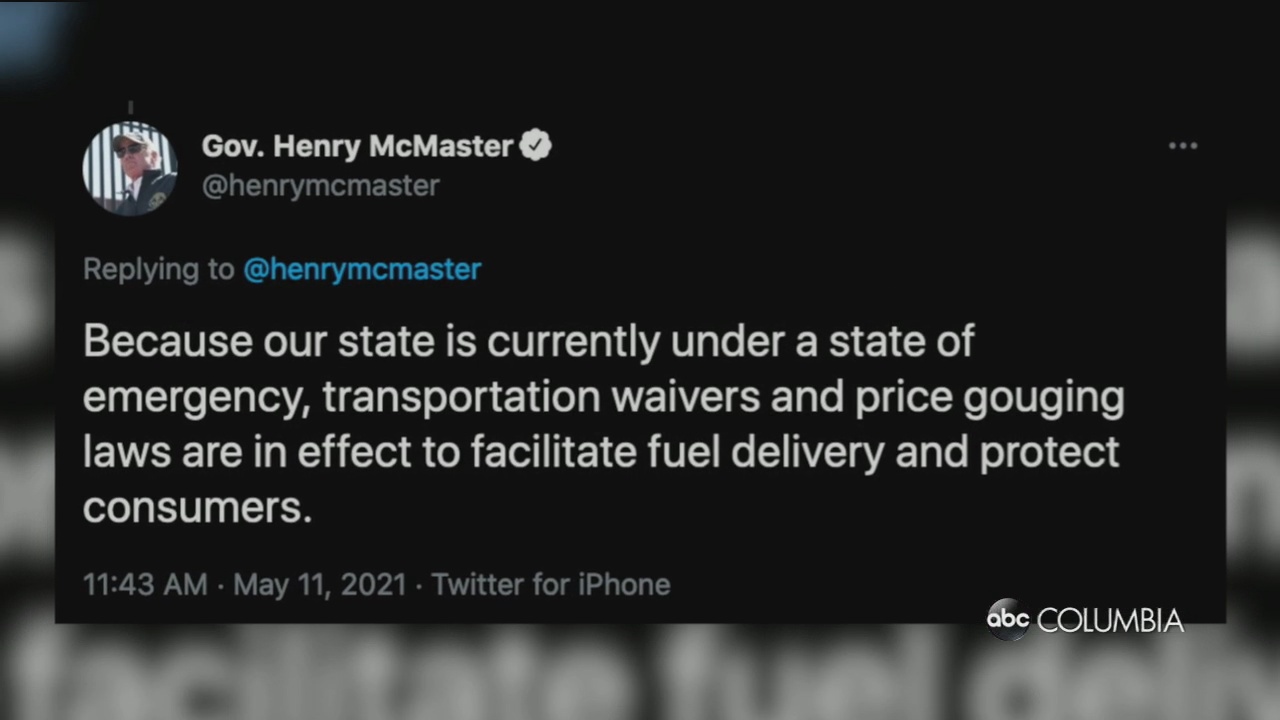The image size is (1280, 720).
Task: Open the blue @henrymcmaster reply mention
Action: [362, 269]
